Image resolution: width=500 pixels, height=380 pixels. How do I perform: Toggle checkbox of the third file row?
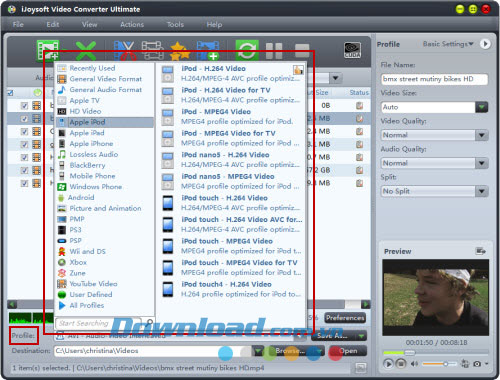click(24, 131)
